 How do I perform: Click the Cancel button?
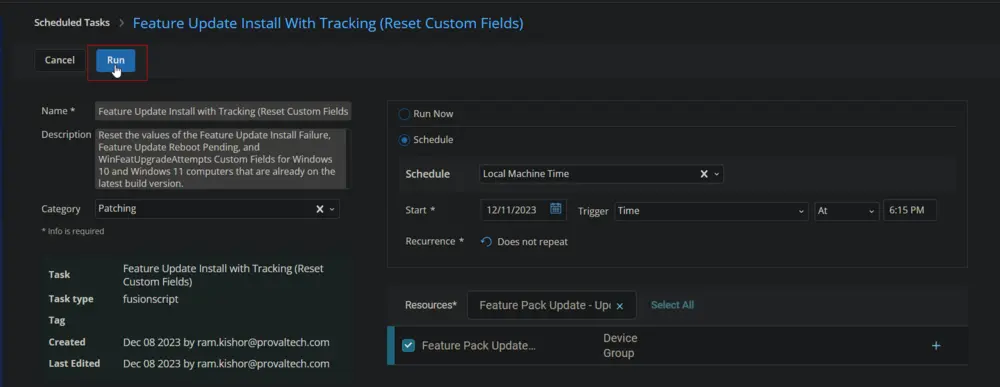(59, 60)
